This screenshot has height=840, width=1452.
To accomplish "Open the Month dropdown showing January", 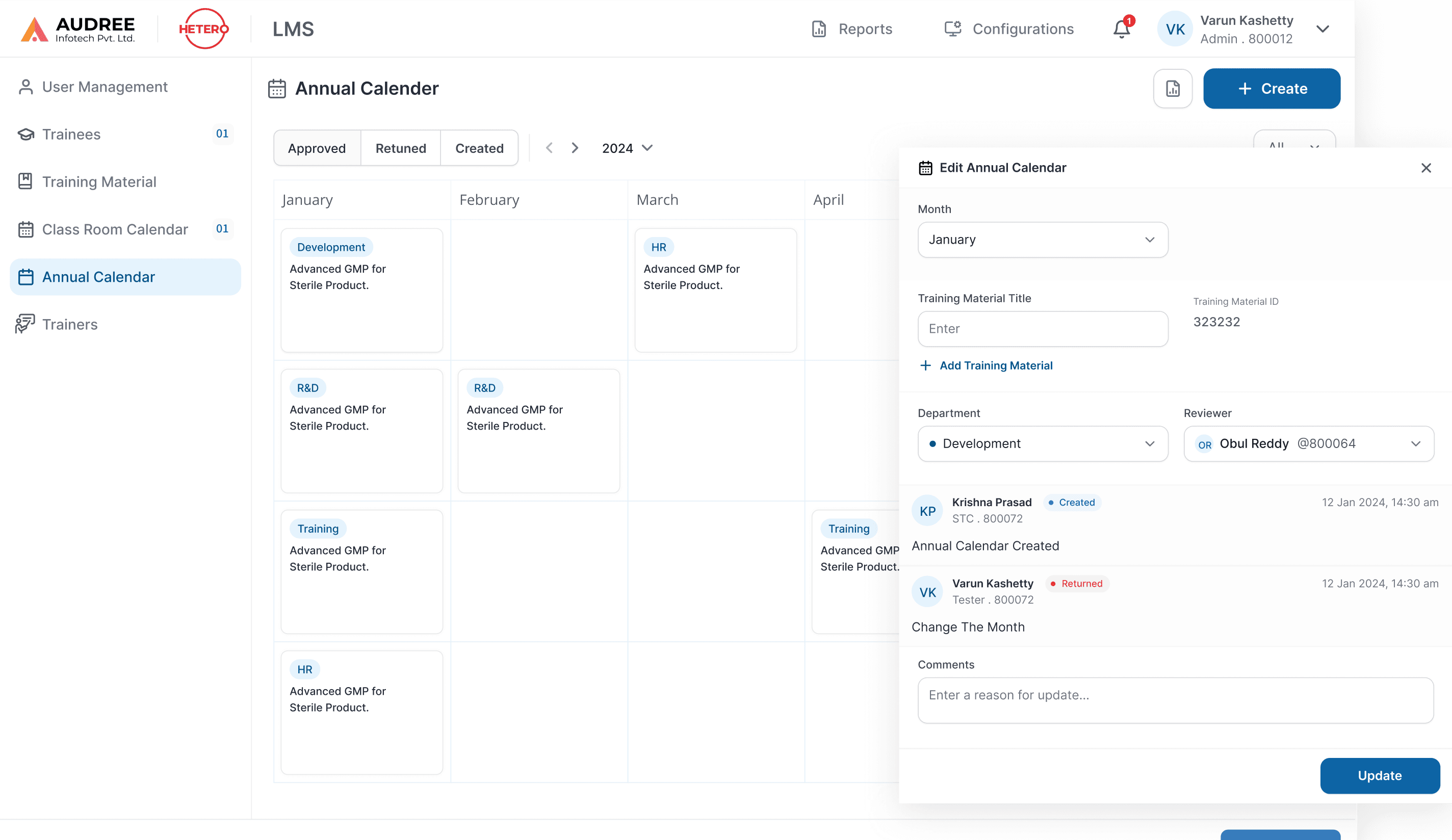I will 1042,240.
